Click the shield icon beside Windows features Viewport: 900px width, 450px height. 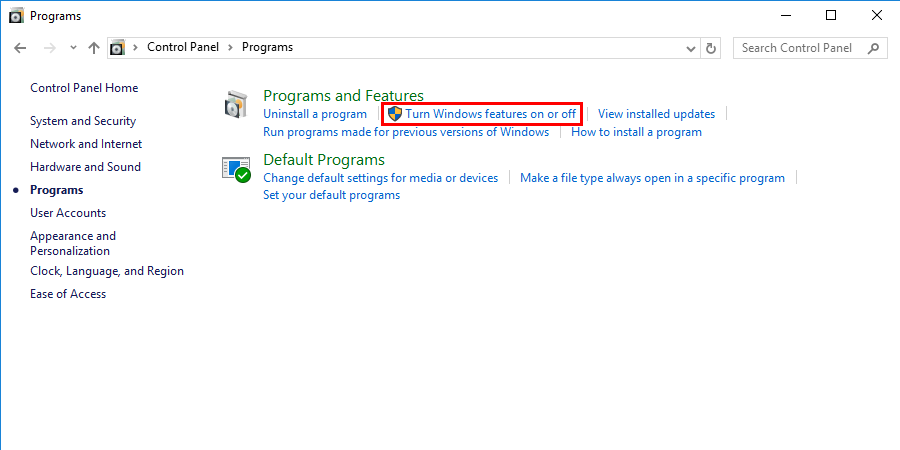click(x=395, y=114)
